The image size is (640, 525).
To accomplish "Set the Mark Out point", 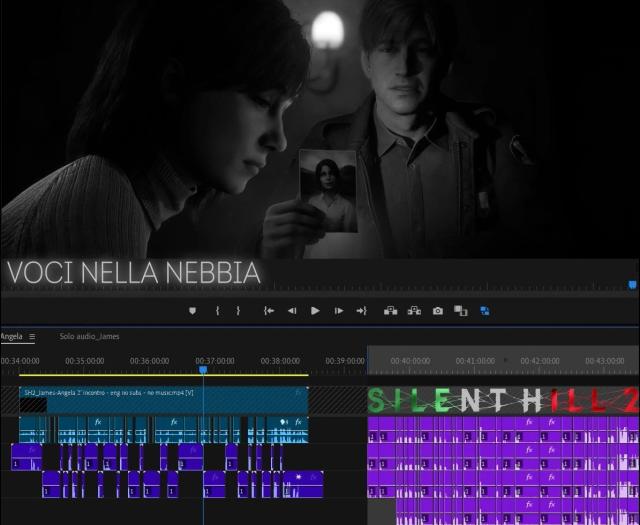I will coord(238,311).
